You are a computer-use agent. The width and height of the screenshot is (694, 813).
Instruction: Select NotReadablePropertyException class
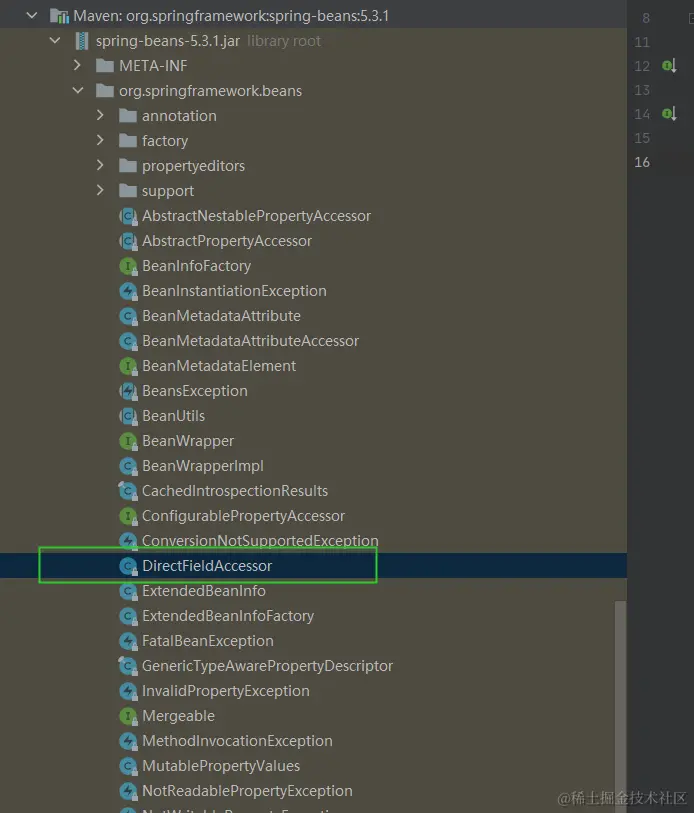tap(247, 791)
